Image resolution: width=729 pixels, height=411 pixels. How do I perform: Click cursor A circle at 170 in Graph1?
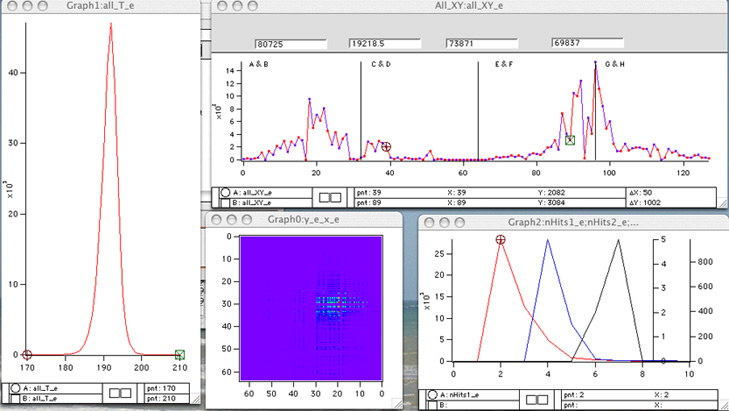pos(27,354)
